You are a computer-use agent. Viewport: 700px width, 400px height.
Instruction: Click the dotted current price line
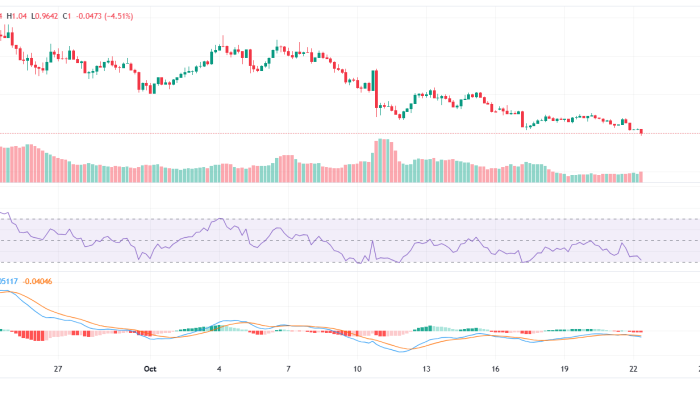[300, 133]
